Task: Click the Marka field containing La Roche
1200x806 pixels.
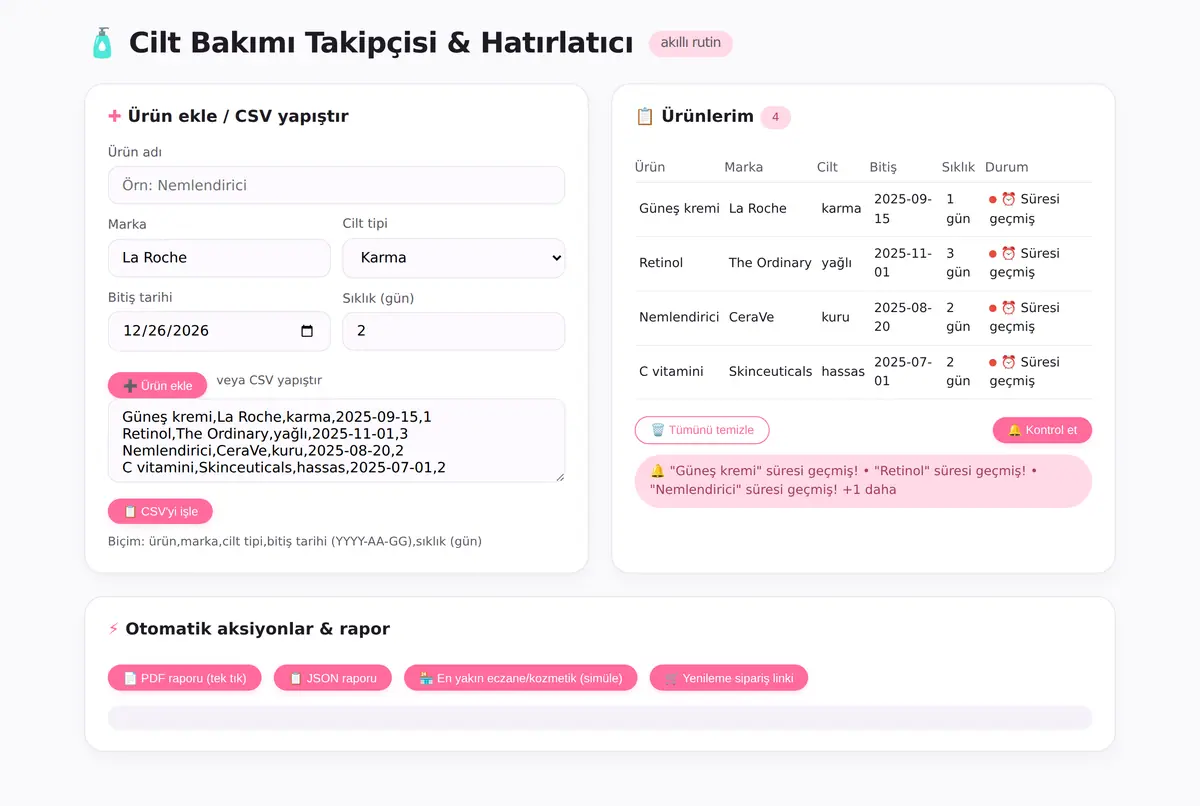Action: pyautogui.click(x=219, y=257)
